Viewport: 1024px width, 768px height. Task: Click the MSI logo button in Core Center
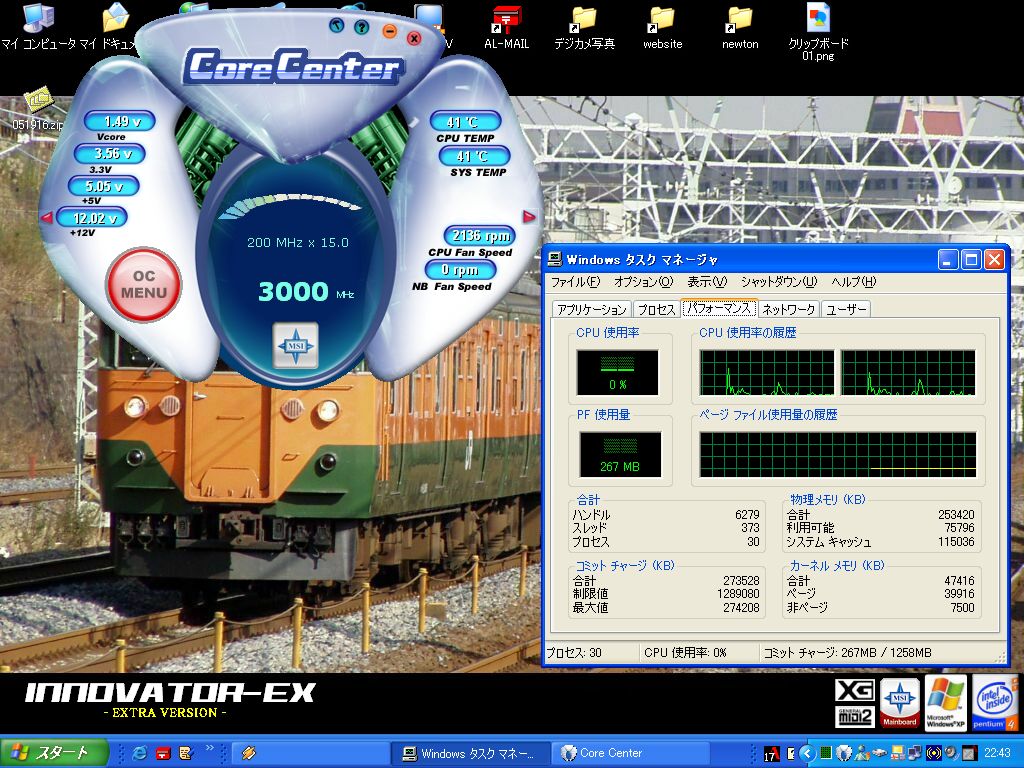click(296, 345)
